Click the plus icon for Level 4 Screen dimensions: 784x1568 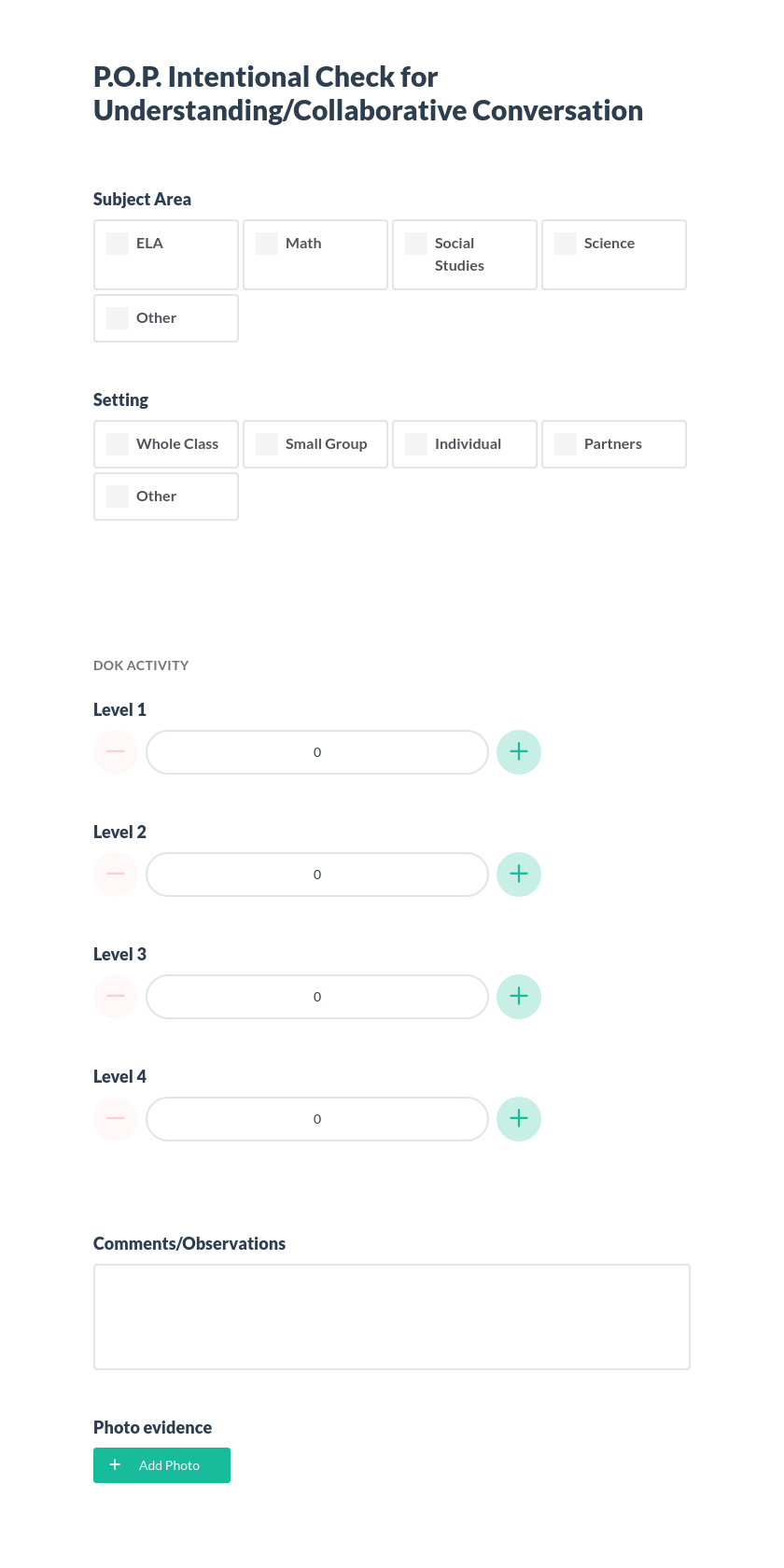tap(519, 1118)
